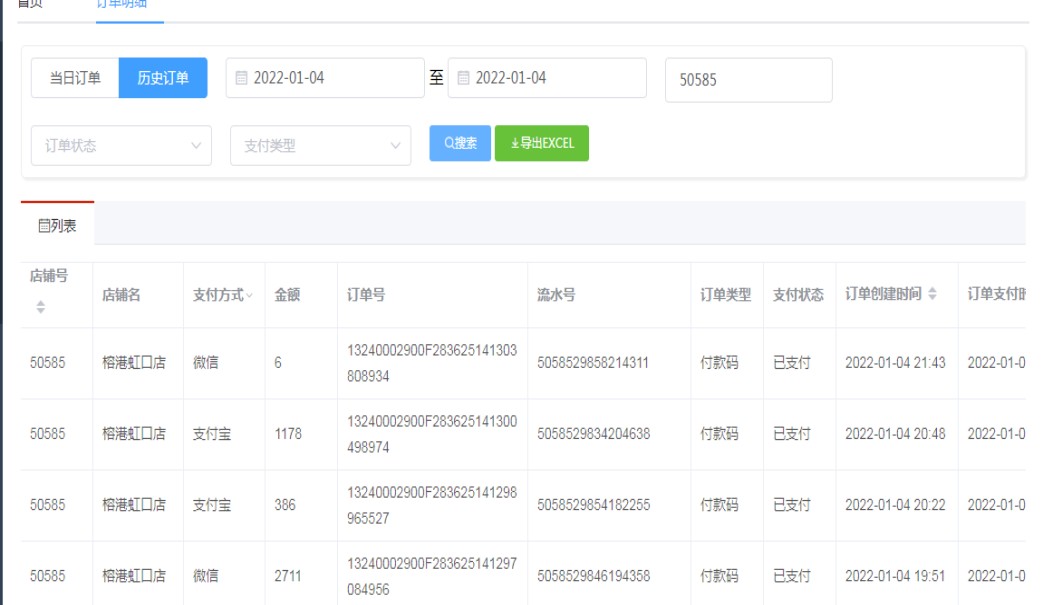Export results with 导出EXCEL button
1043x605 pixels.
point(542,143)
